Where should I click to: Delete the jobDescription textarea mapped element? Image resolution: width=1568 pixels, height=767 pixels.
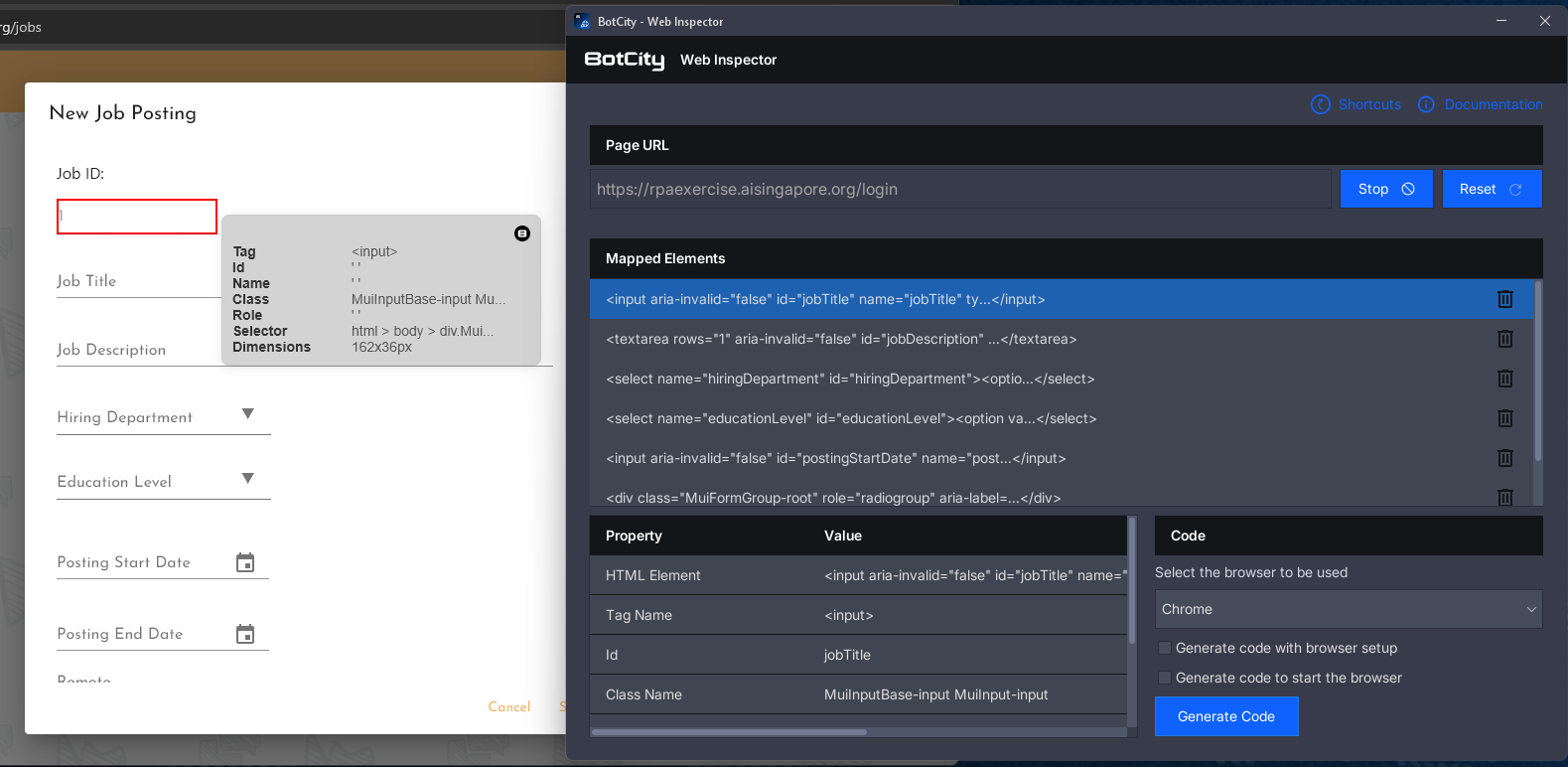point(1504,339)
